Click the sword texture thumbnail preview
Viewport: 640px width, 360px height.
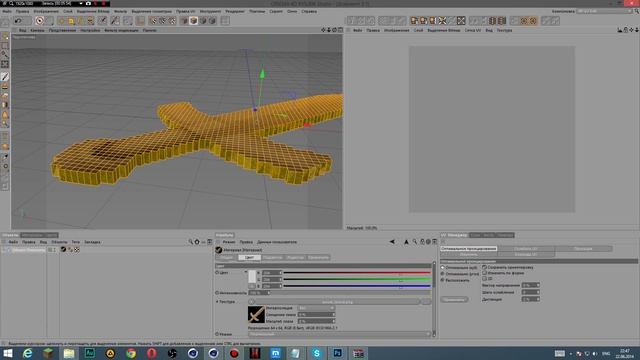(256, 314)
